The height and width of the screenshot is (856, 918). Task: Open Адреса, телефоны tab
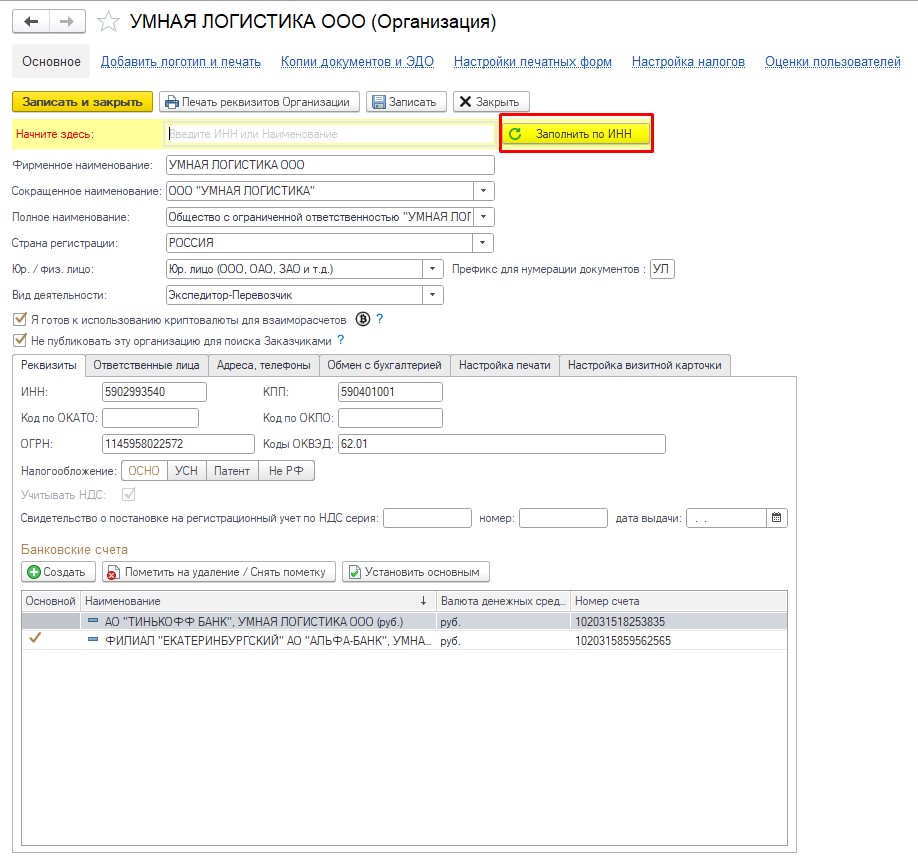[x=263, y=365]
